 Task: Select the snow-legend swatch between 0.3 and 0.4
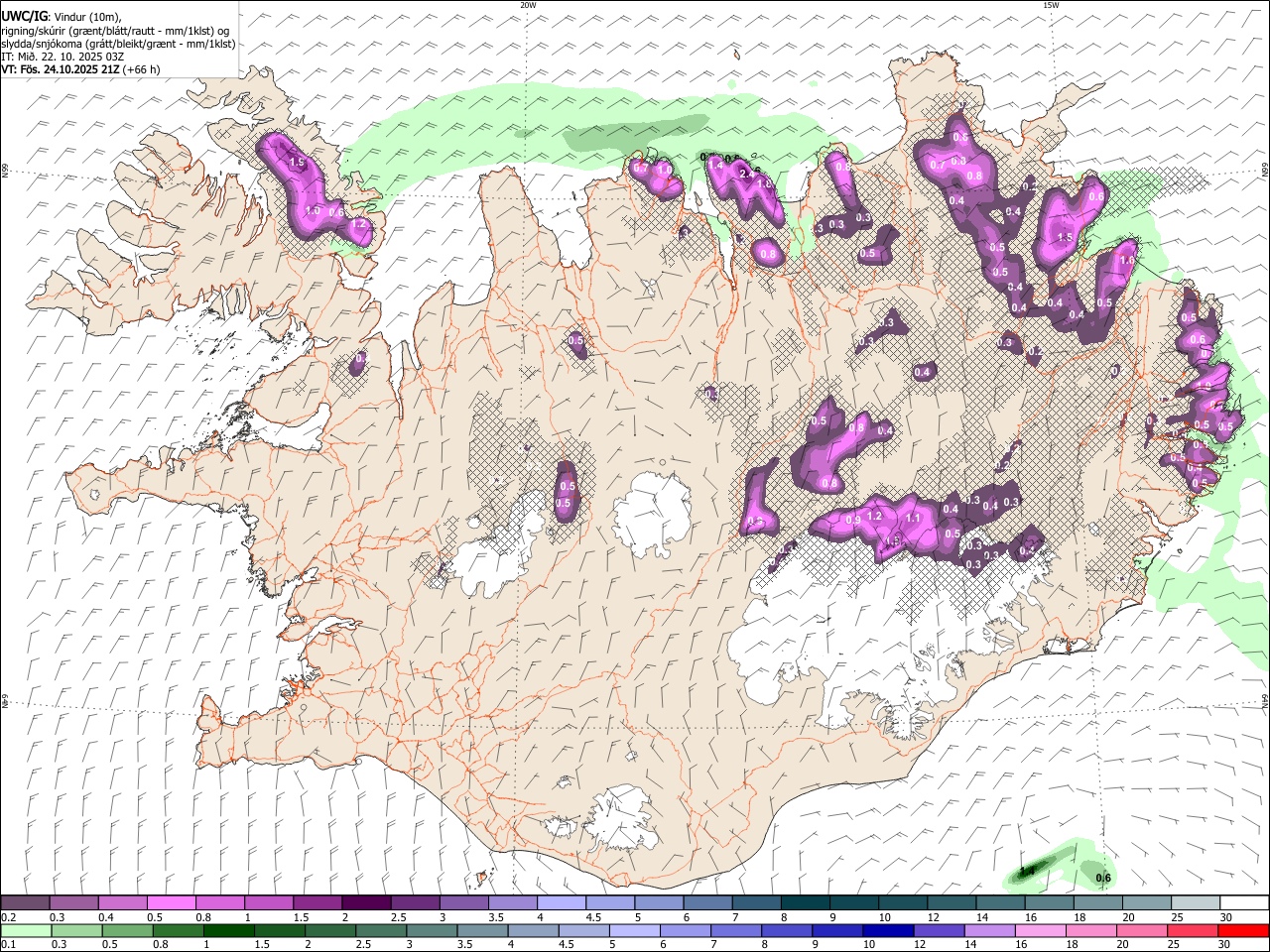point(73,903)
